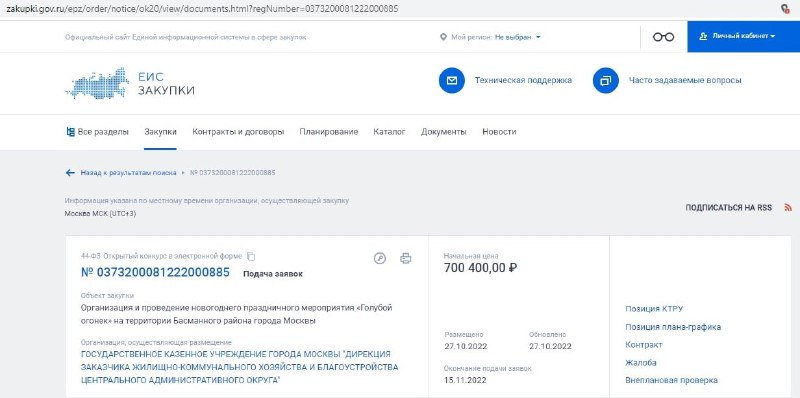Open the Все разделы menu
The image size is (800, 398).
click(97, 132)
